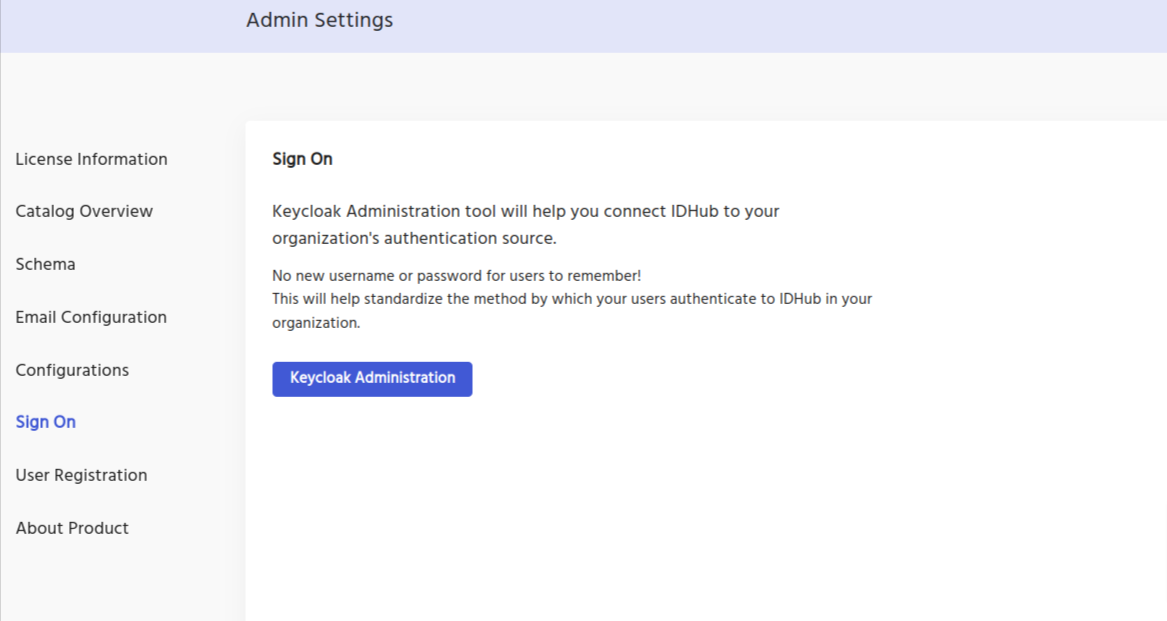Open License Information settings page
The image size is (1167, 621).
pos(91,159)
